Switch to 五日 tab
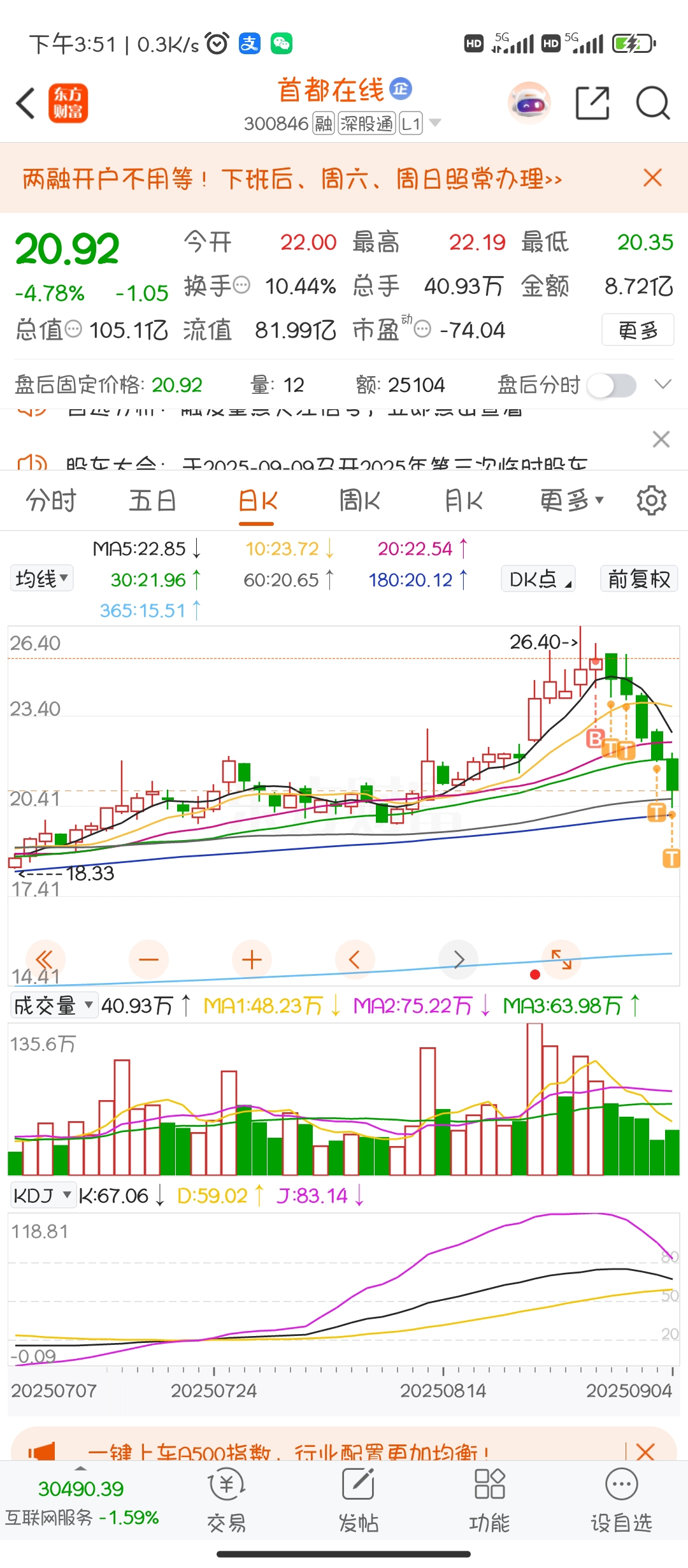The image size is (688, 1568). pos(152,500)
